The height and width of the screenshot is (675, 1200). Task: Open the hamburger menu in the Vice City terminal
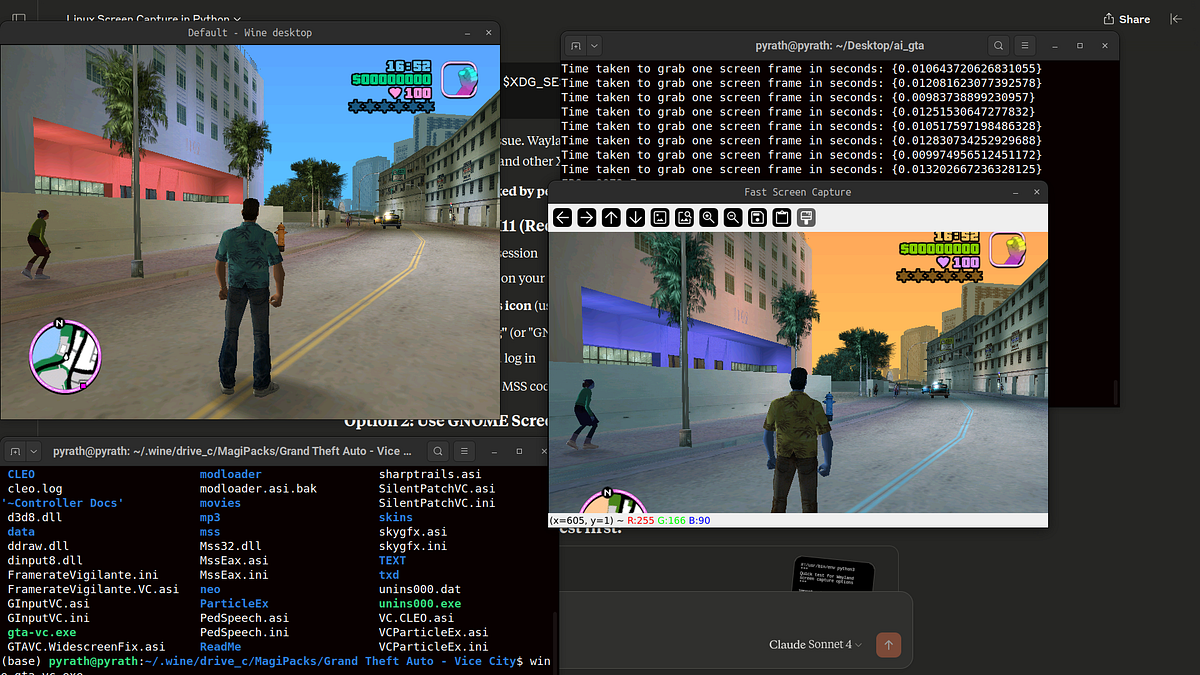pos(465,451)
